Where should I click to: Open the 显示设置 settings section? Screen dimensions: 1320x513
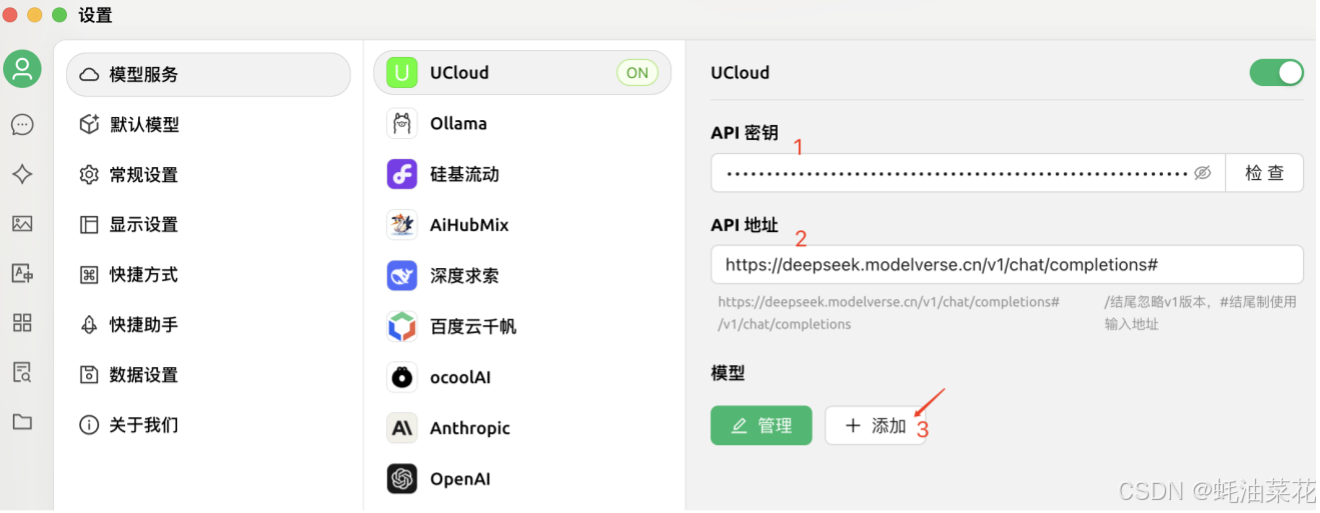[x=208, y=225]
